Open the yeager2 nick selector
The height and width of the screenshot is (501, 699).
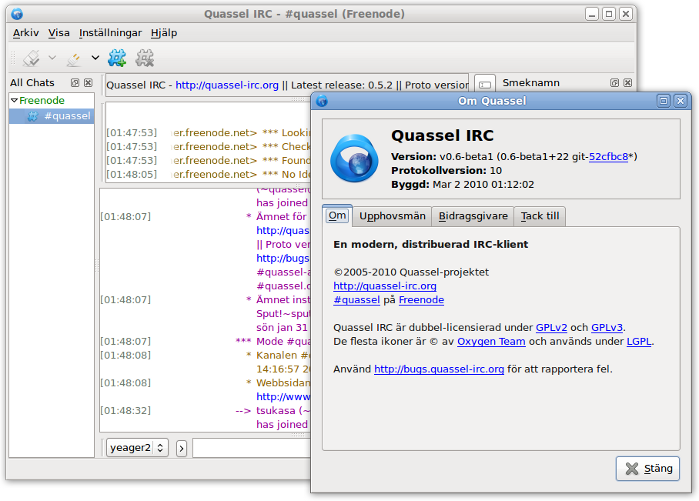137,448
